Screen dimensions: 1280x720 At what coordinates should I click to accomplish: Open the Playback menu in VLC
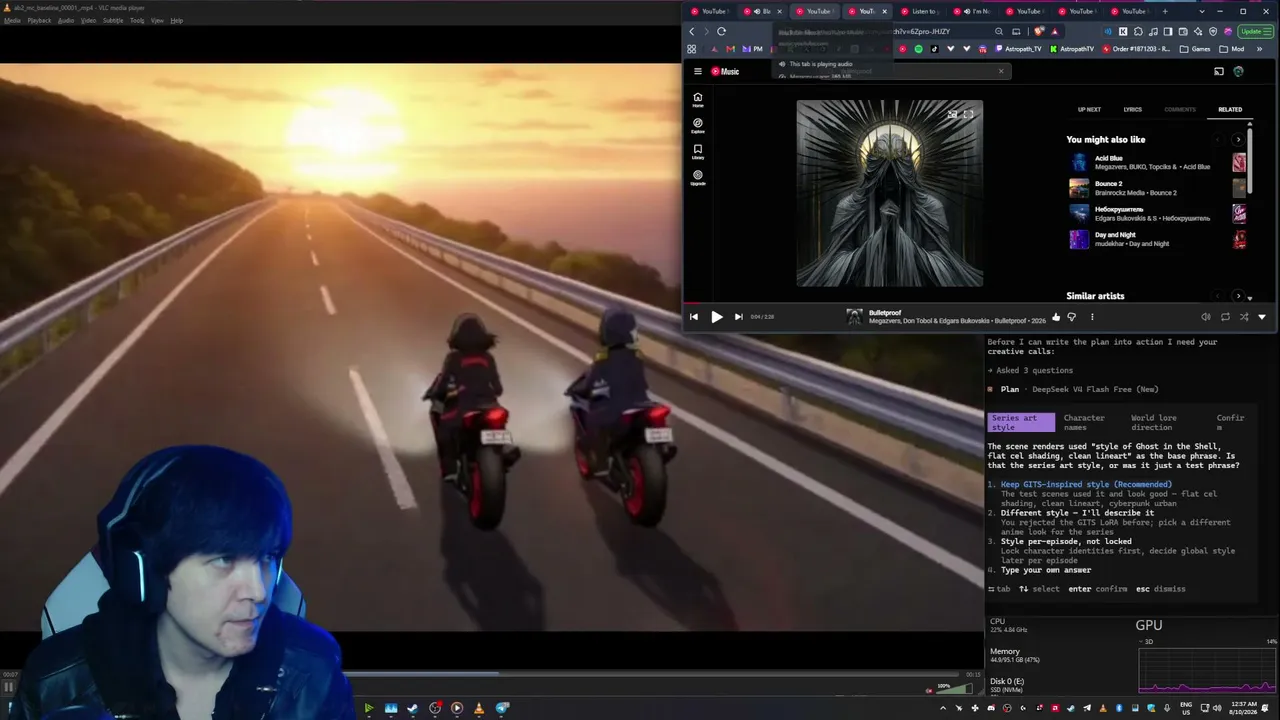coord(39,20)
